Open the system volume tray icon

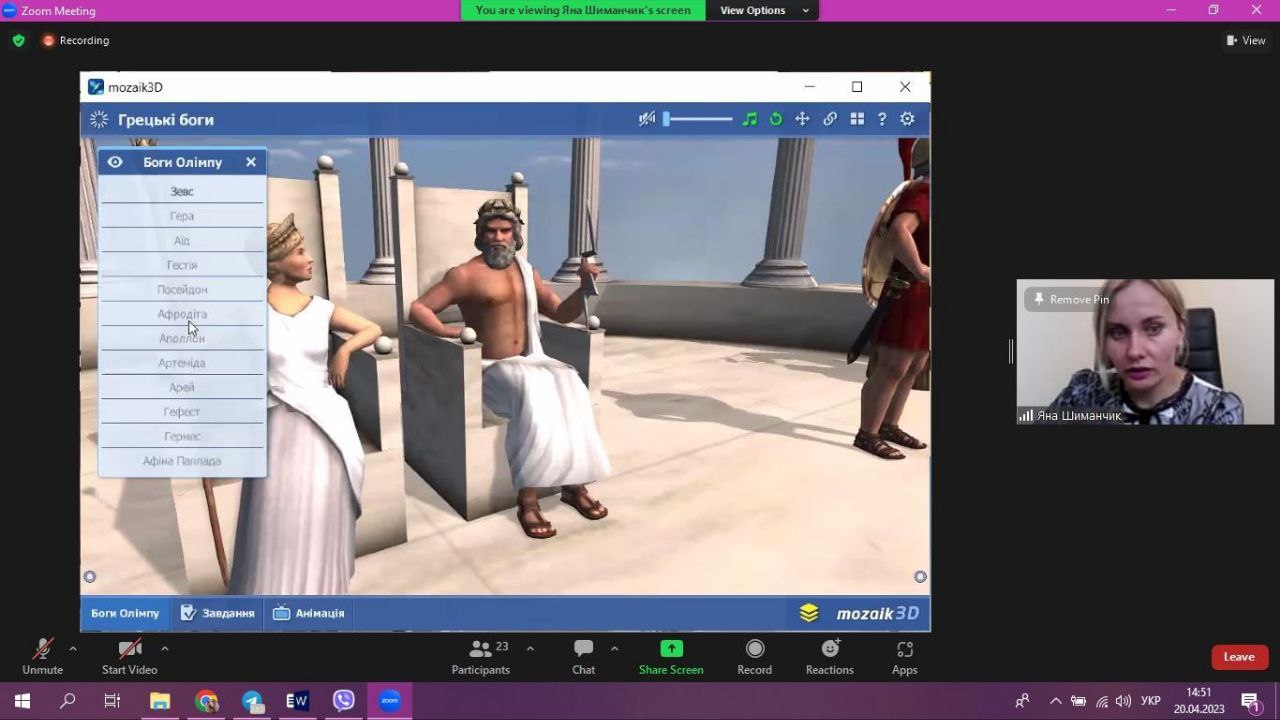tap(1123, 701)
